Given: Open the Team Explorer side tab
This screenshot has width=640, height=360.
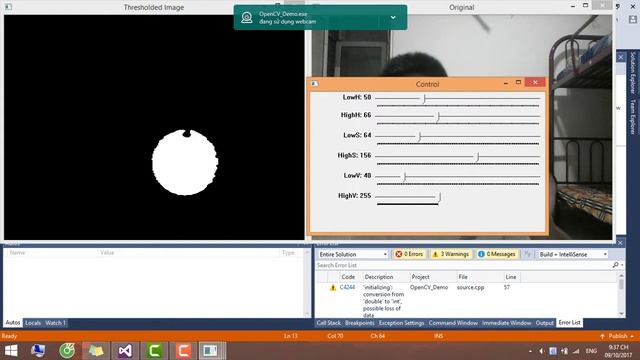Looking at the screenshot, I should pos(633,117).
